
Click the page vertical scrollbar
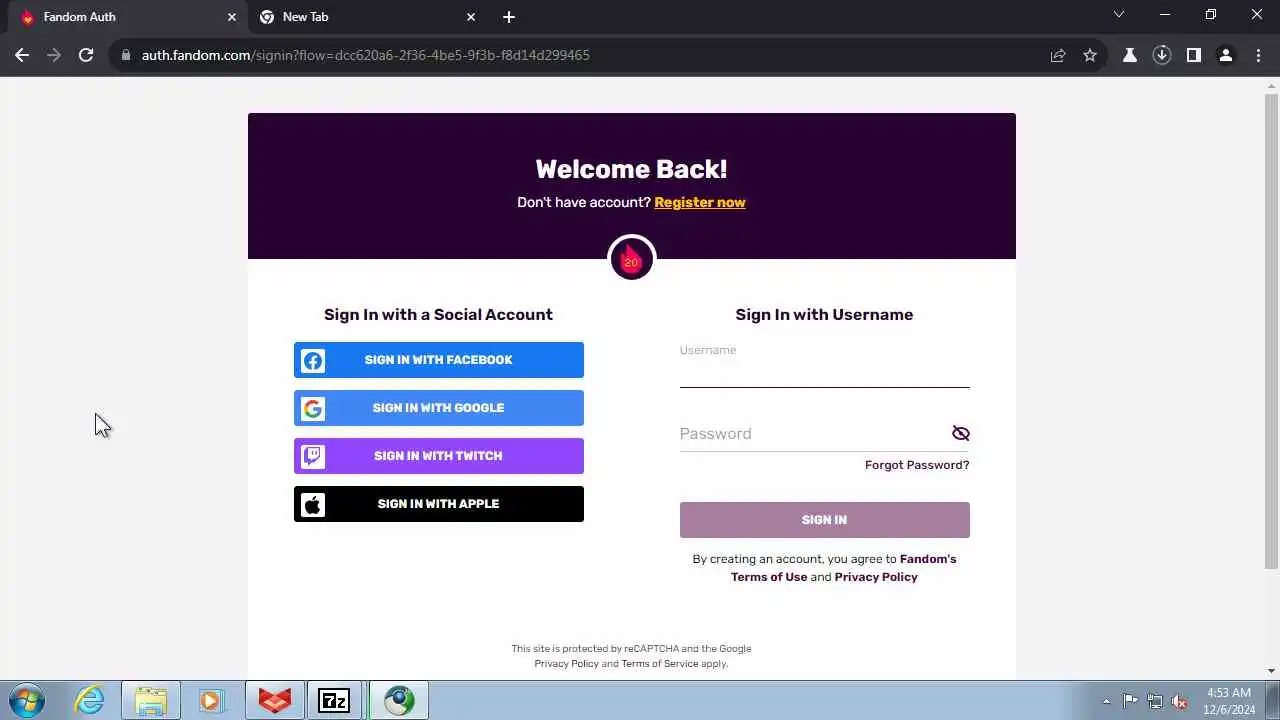coord(1271,330)
